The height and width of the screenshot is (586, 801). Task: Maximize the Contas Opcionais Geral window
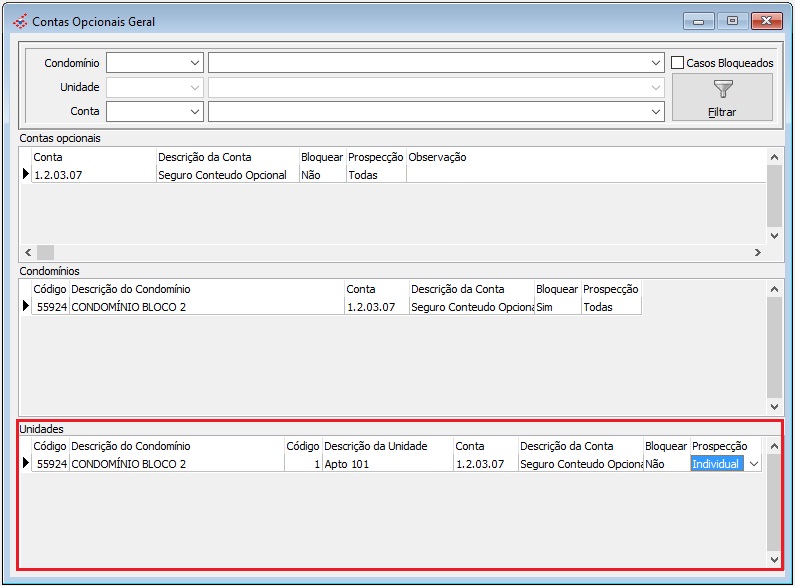point(733,20)
